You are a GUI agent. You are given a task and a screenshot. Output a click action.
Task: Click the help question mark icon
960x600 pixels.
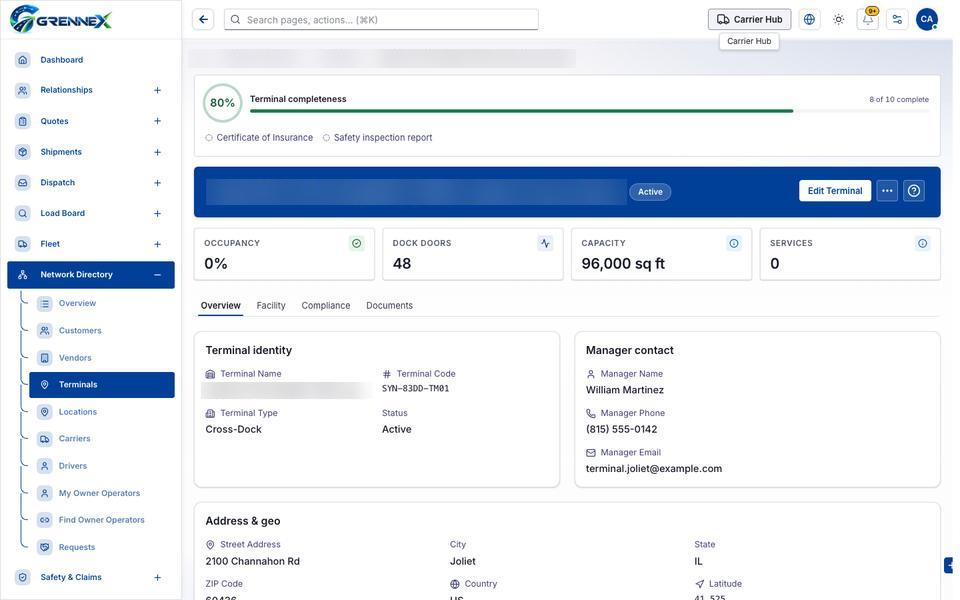pos(914,191)
